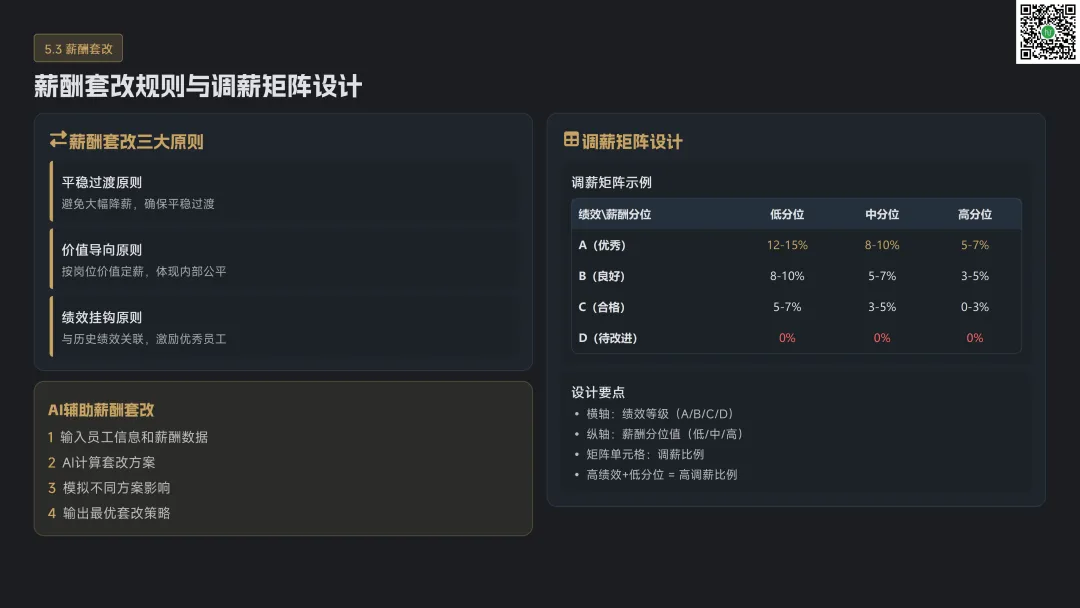Viewport: 1080px width, 608px height.
Task: Click step 4 输出最优套改策略
Action: pyautogui.click(x=109, y=513)
